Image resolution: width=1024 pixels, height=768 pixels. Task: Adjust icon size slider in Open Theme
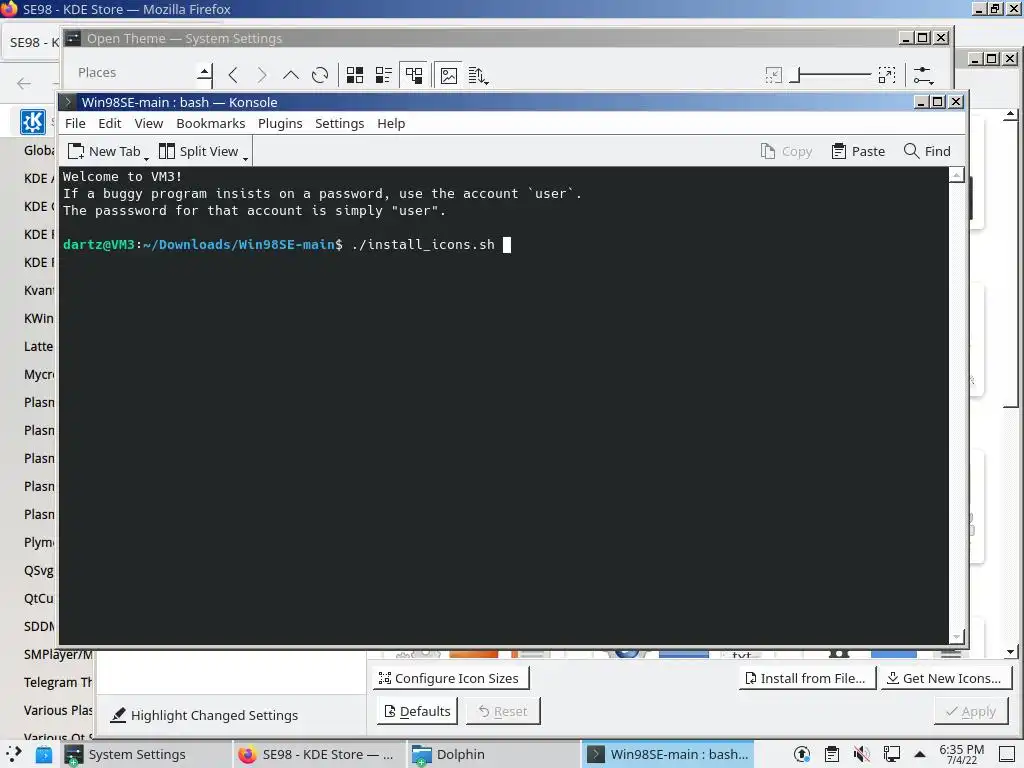830,75
